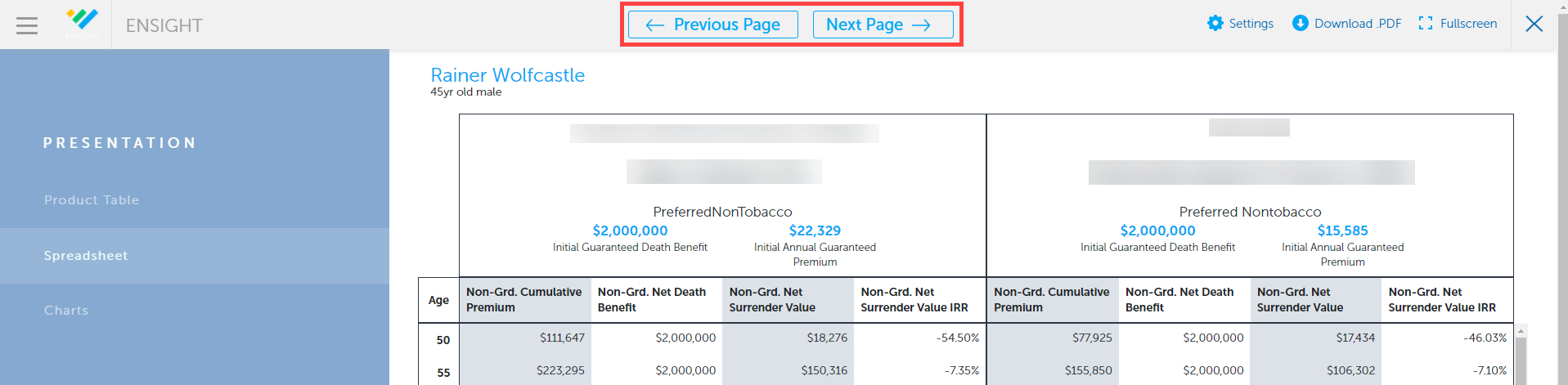The height and width of the screenshot is (385, 1568).
Task: Click the $22,329 initial annual premium
Action: coord(815,231)
